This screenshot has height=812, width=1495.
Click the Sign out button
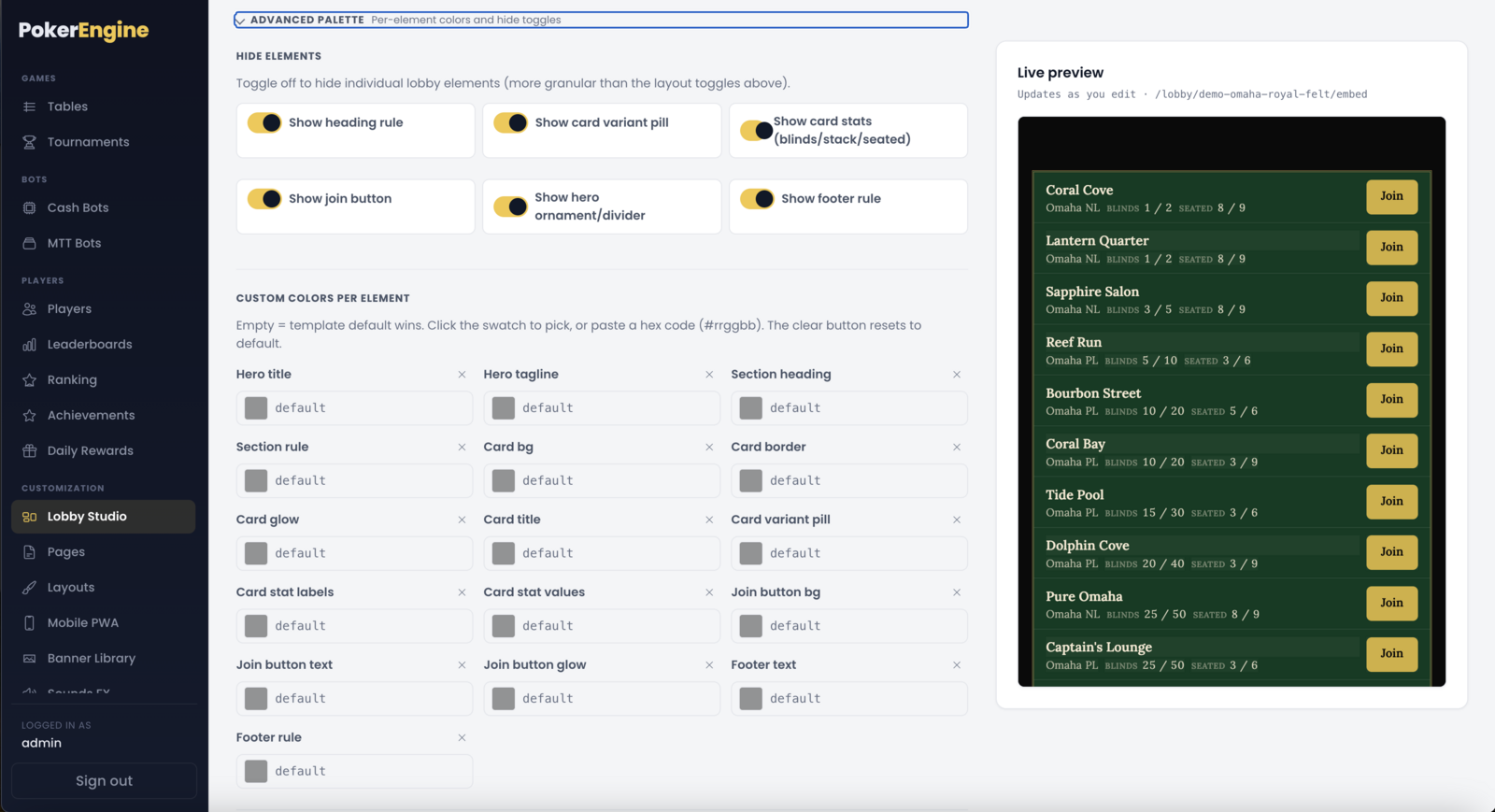coord(104,781)
